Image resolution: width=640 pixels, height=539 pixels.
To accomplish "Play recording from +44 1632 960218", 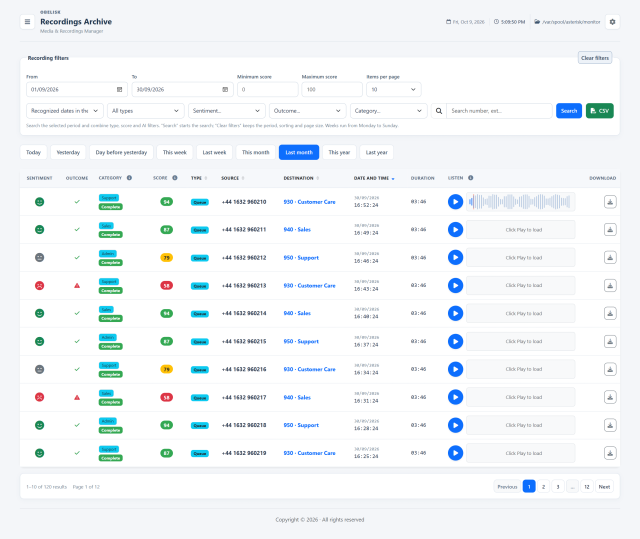I will 455,425.
